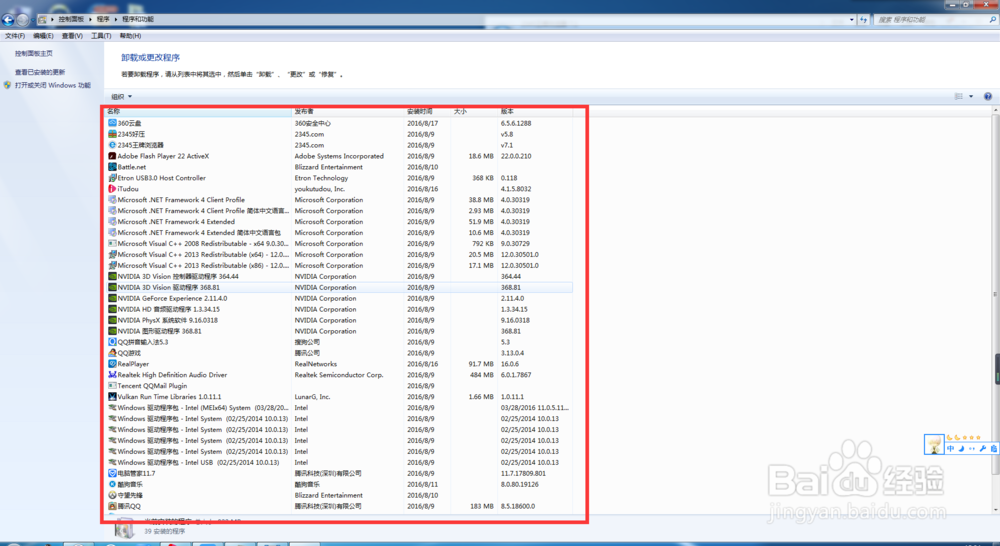The width and height of the screenshot is (1000, 546).
Task: Click 程序 in the address breadcrumb
Action: point(103,19)
